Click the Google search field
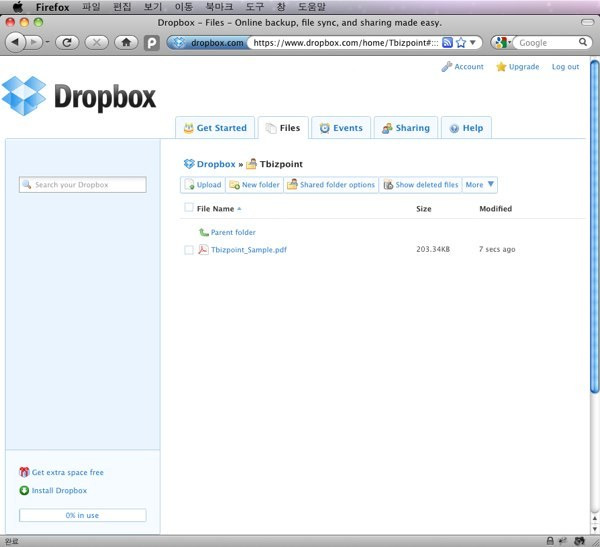The image size is (600, 547). tap(546, 42)
